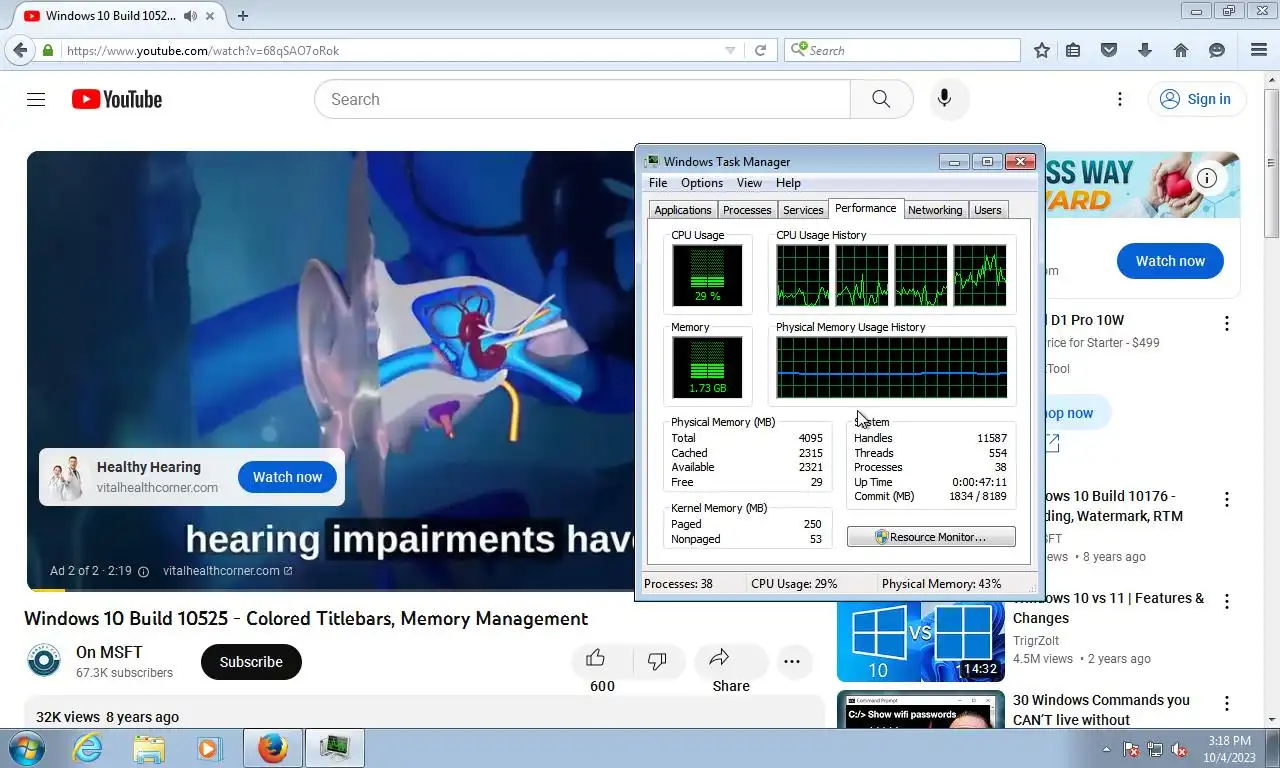This screenshot has height=768, width=1280.
Task: Switch to Networking tab
Action: pos(935,210)
